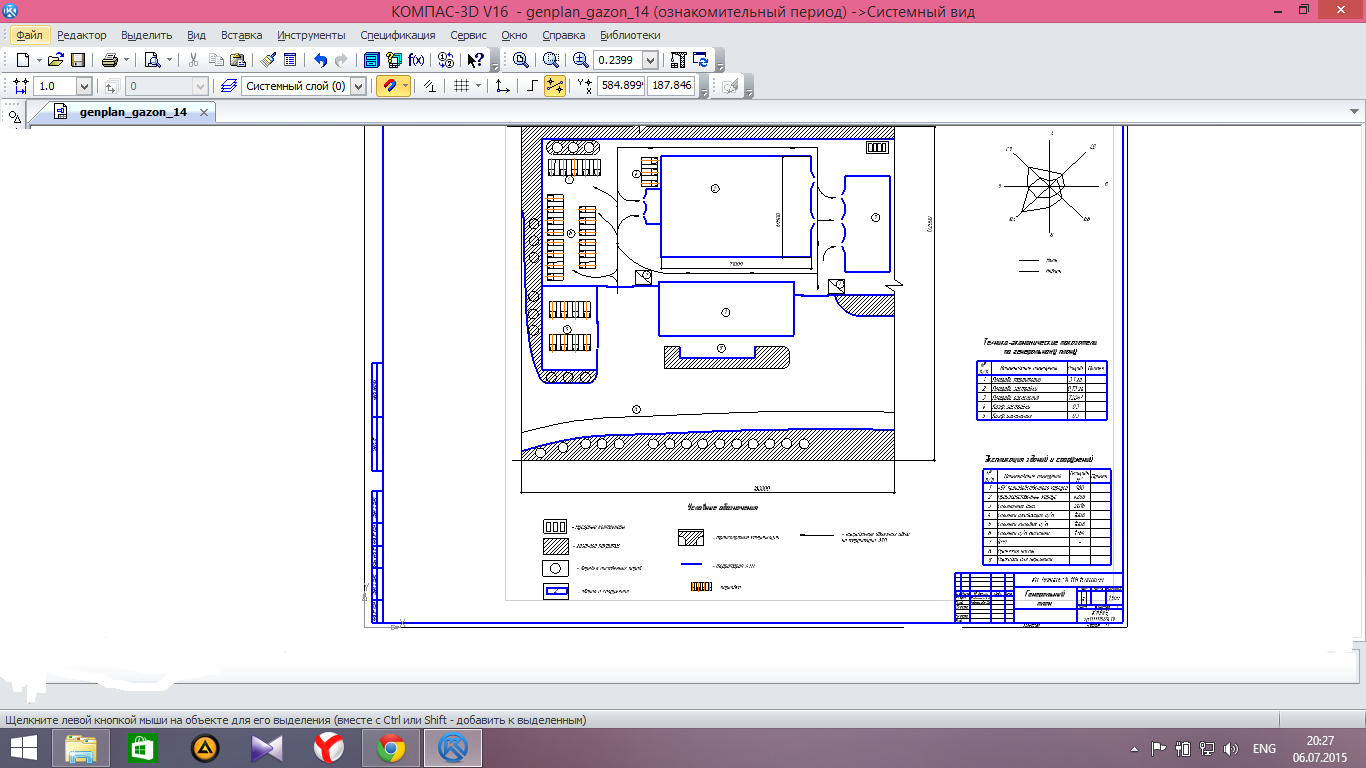Click the Y coordinate field 187.846

pyautogui.click(x=671, y=86)
